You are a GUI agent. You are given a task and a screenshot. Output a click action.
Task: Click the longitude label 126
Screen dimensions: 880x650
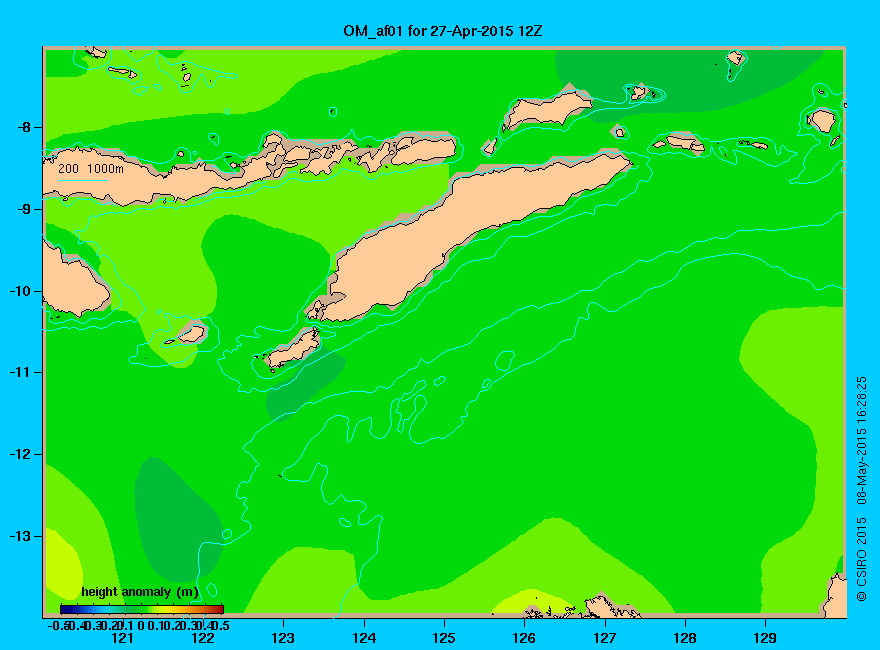click(x=524, y=638)
